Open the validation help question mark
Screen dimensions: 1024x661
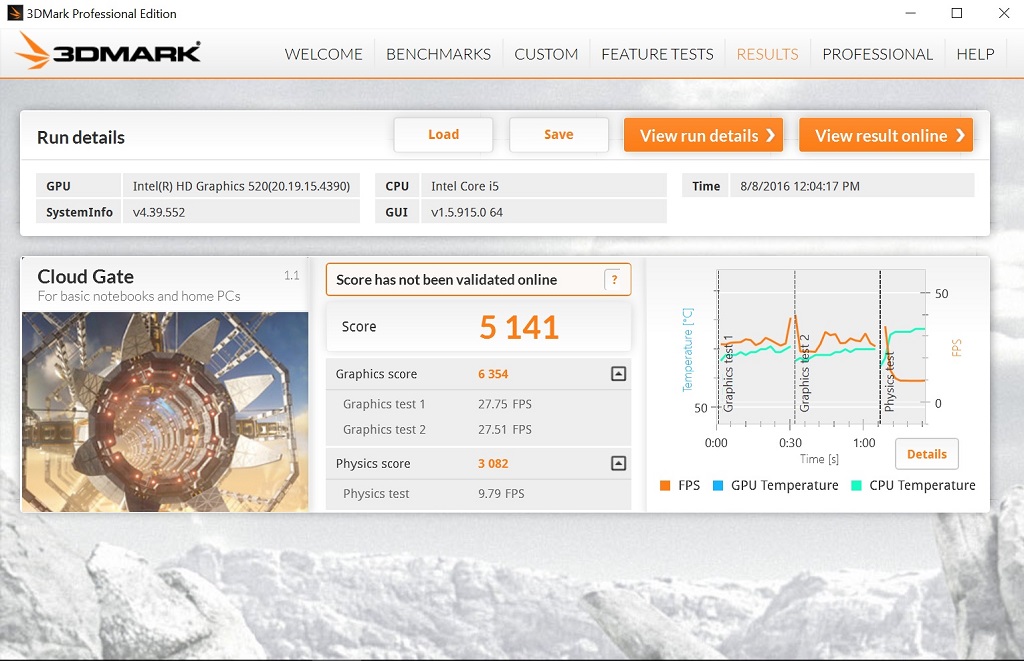click(x=614, y=280)
